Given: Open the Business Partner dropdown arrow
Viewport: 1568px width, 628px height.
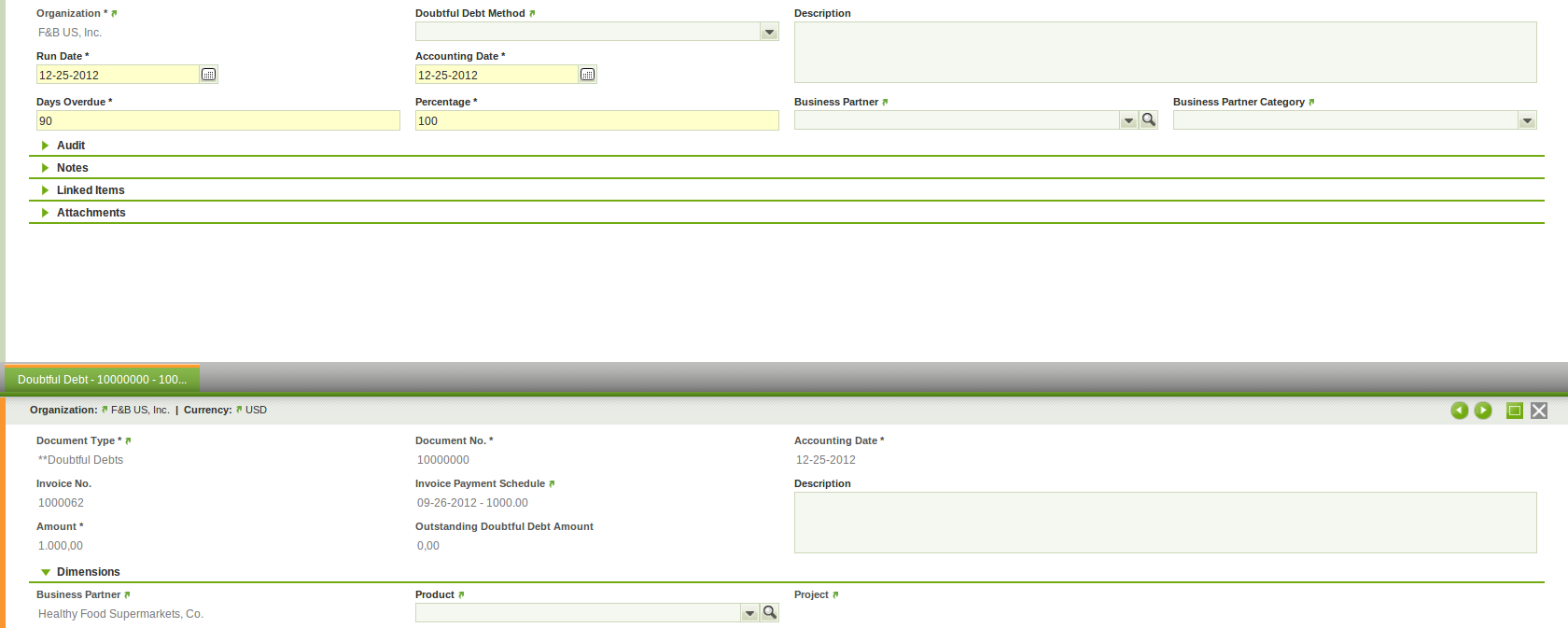Looking at the screenshot, I should click(1128, 120).
